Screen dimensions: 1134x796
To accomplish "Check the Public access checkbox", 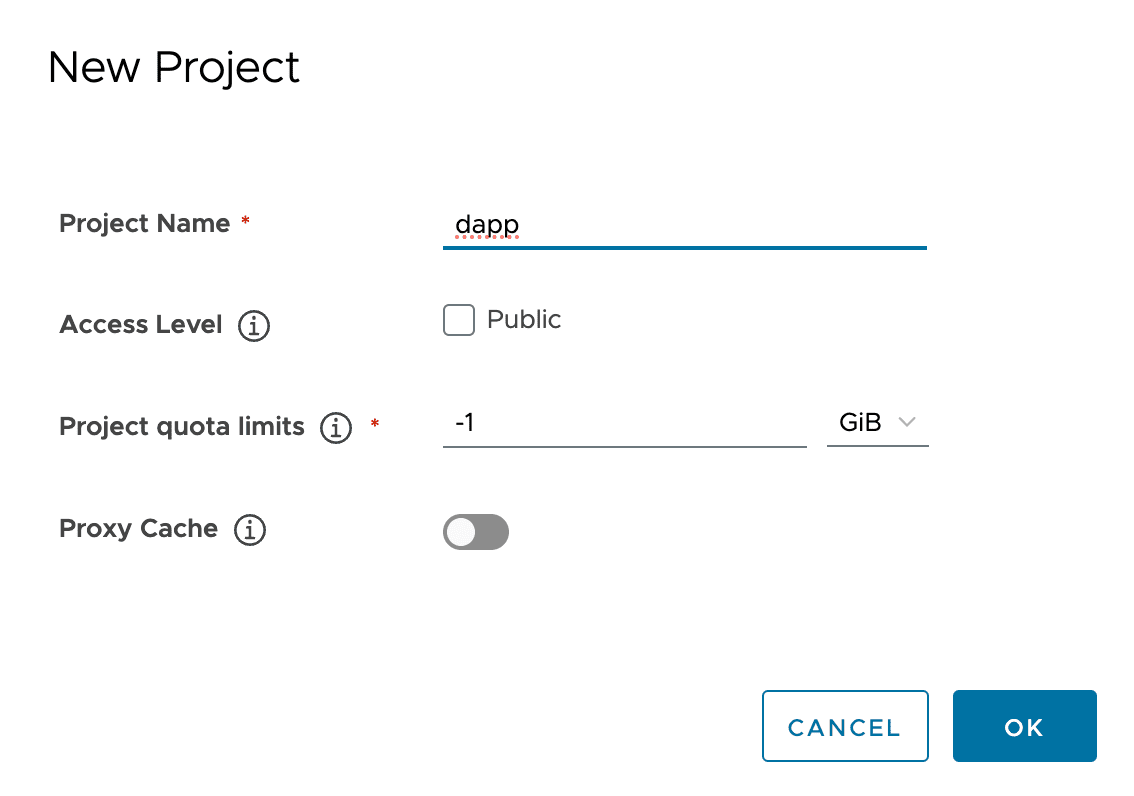I will [x=459, y=321].
